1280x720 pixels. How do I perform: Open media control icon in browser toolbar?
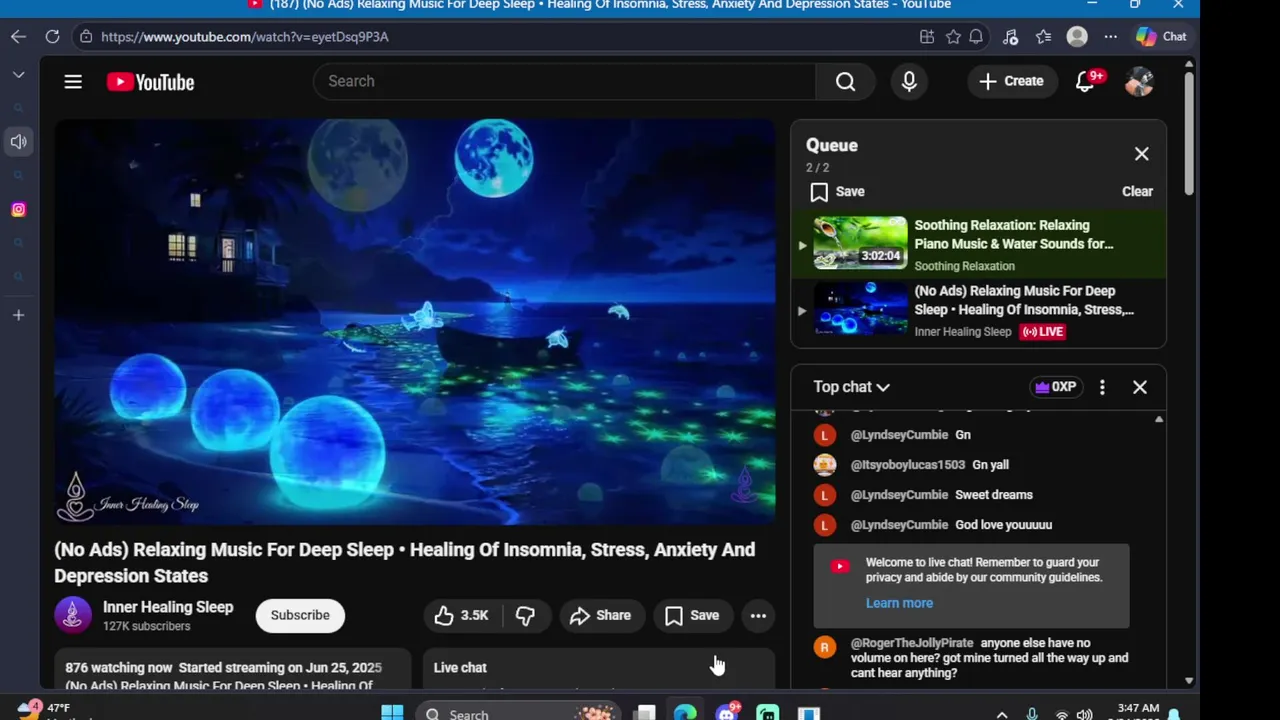[x=1010, y=36]
